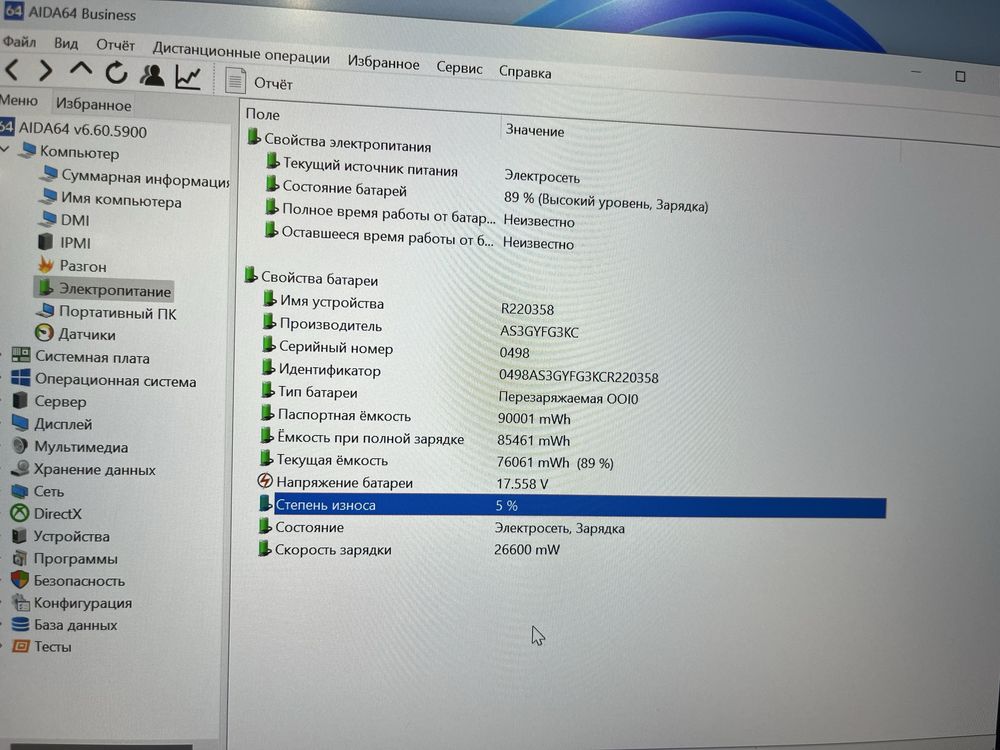Switch to the Меню tab

(x=19, y=101)
